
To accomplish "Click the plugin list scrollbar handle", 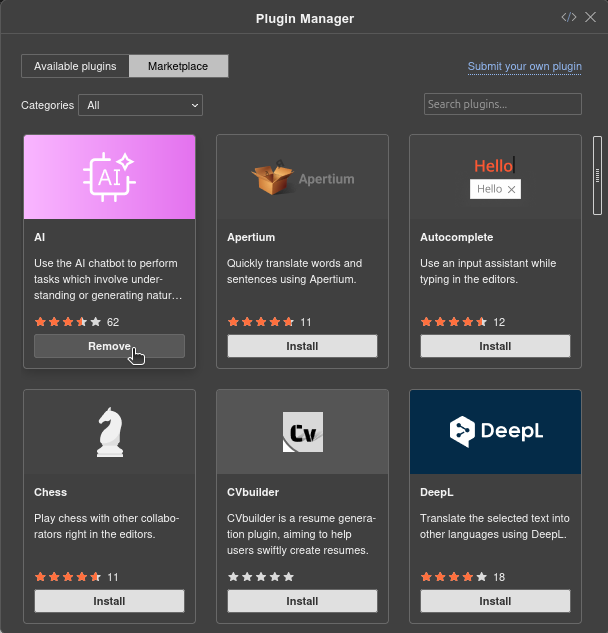I will point(598,176).
